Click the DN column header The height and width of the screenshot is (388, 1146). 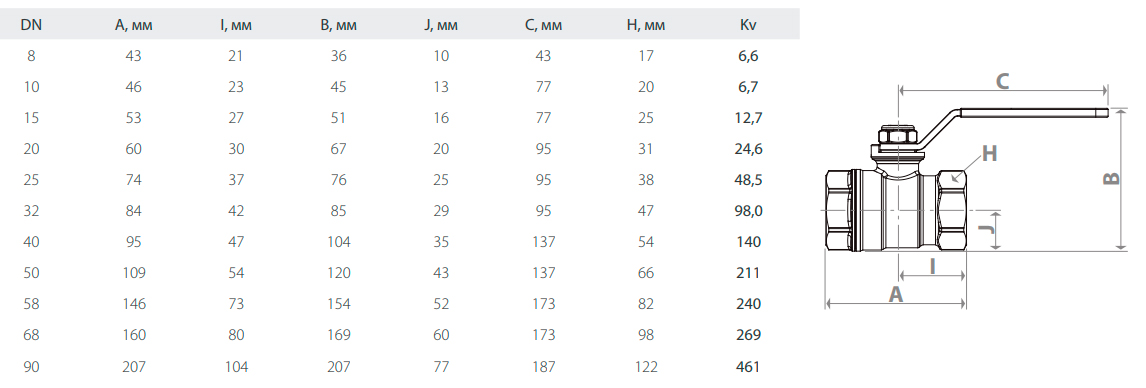(x=31, y=25)
